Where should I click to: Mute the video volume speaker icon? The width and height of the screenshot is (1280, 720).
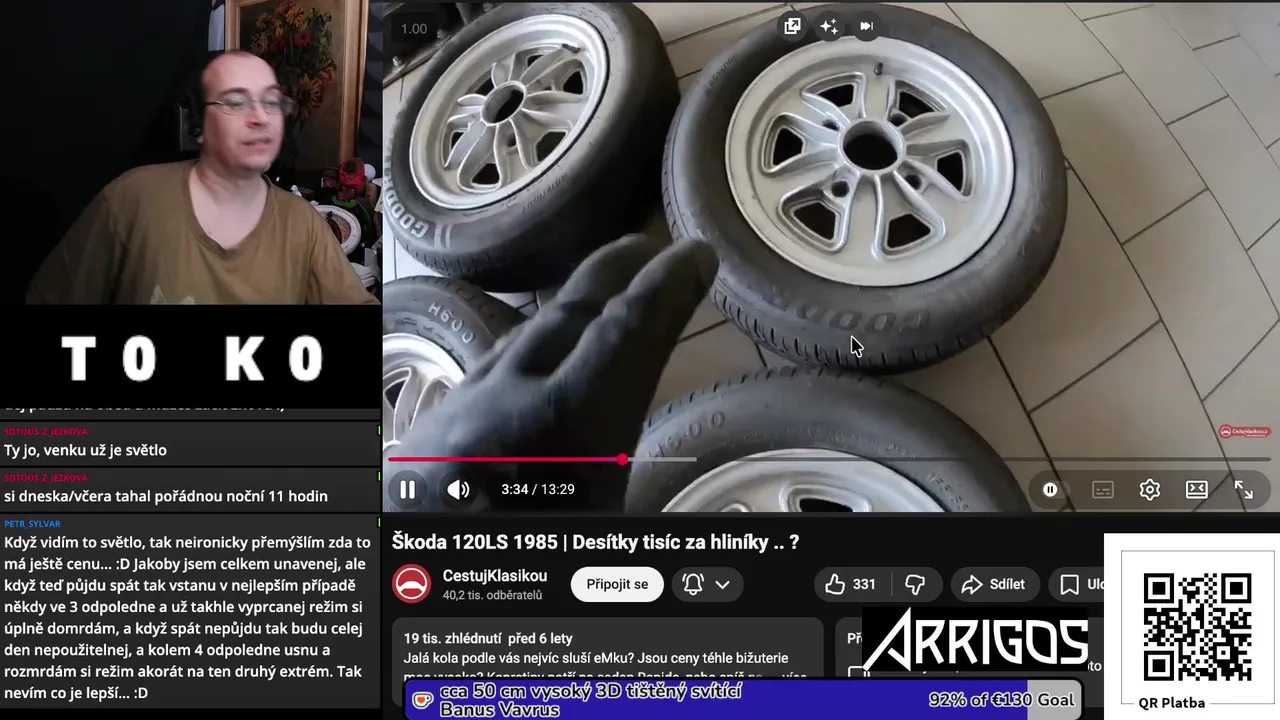pos(458,489)
